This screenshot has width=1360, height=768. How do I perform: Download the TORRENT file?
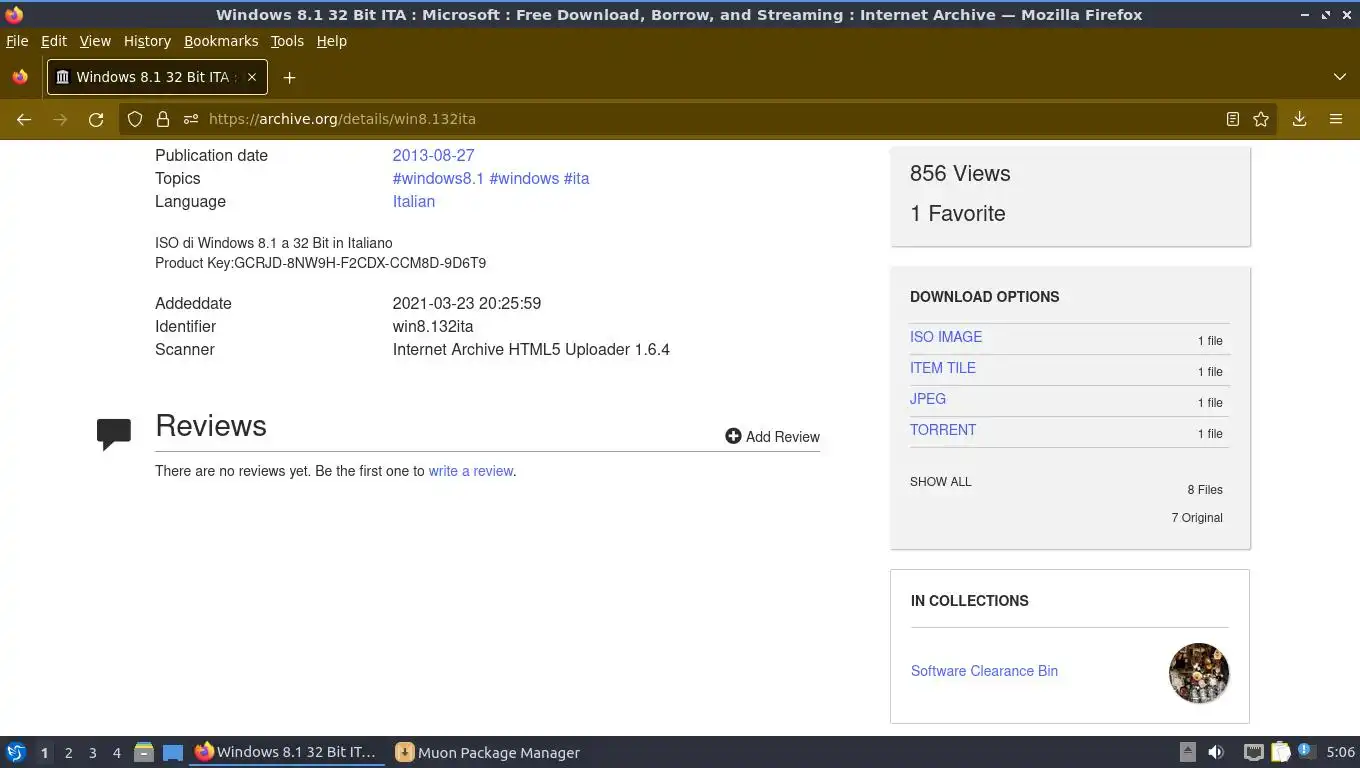click(943, 430)
